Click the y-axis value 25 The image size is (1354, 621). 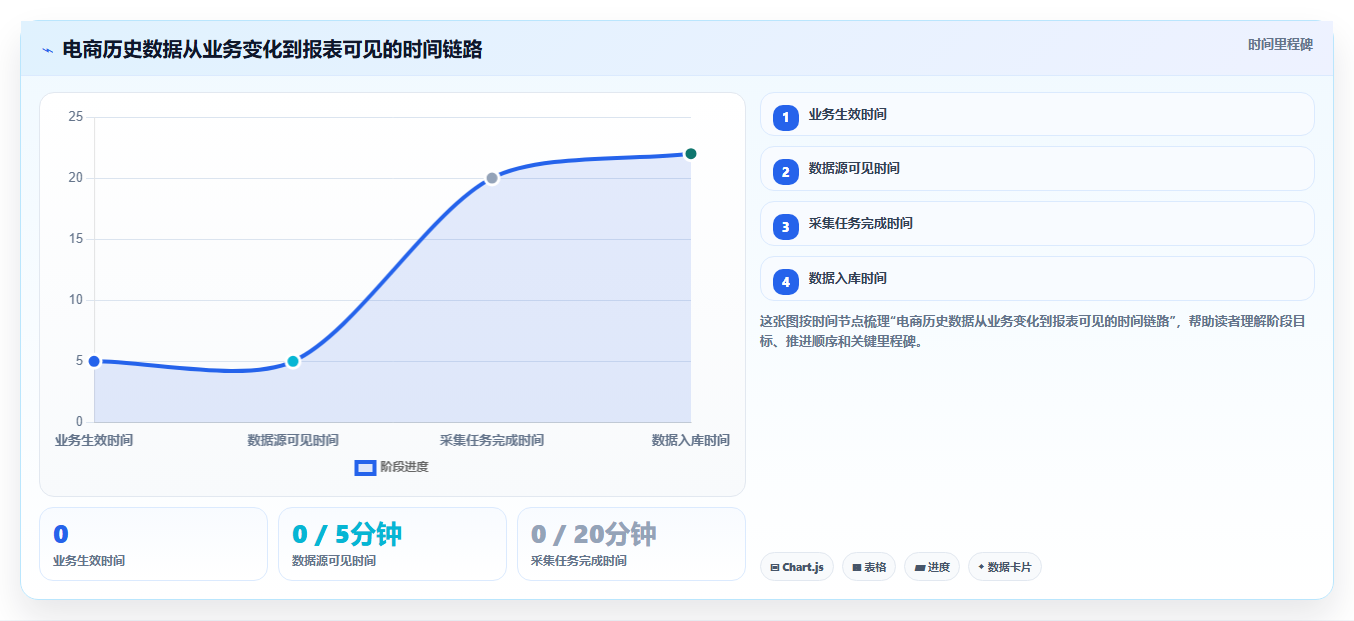(x=75, y=117)
